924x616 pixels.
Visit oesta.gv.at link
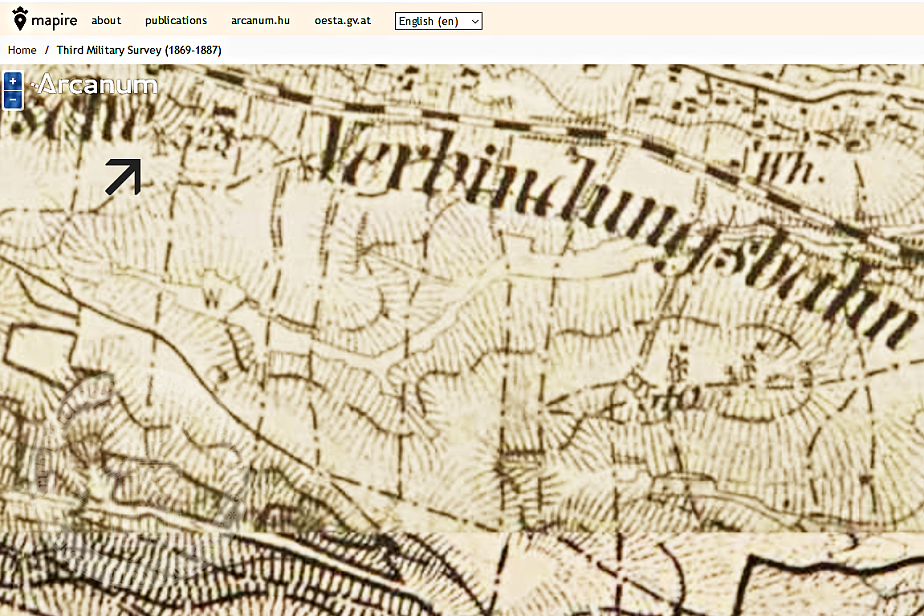342,21
